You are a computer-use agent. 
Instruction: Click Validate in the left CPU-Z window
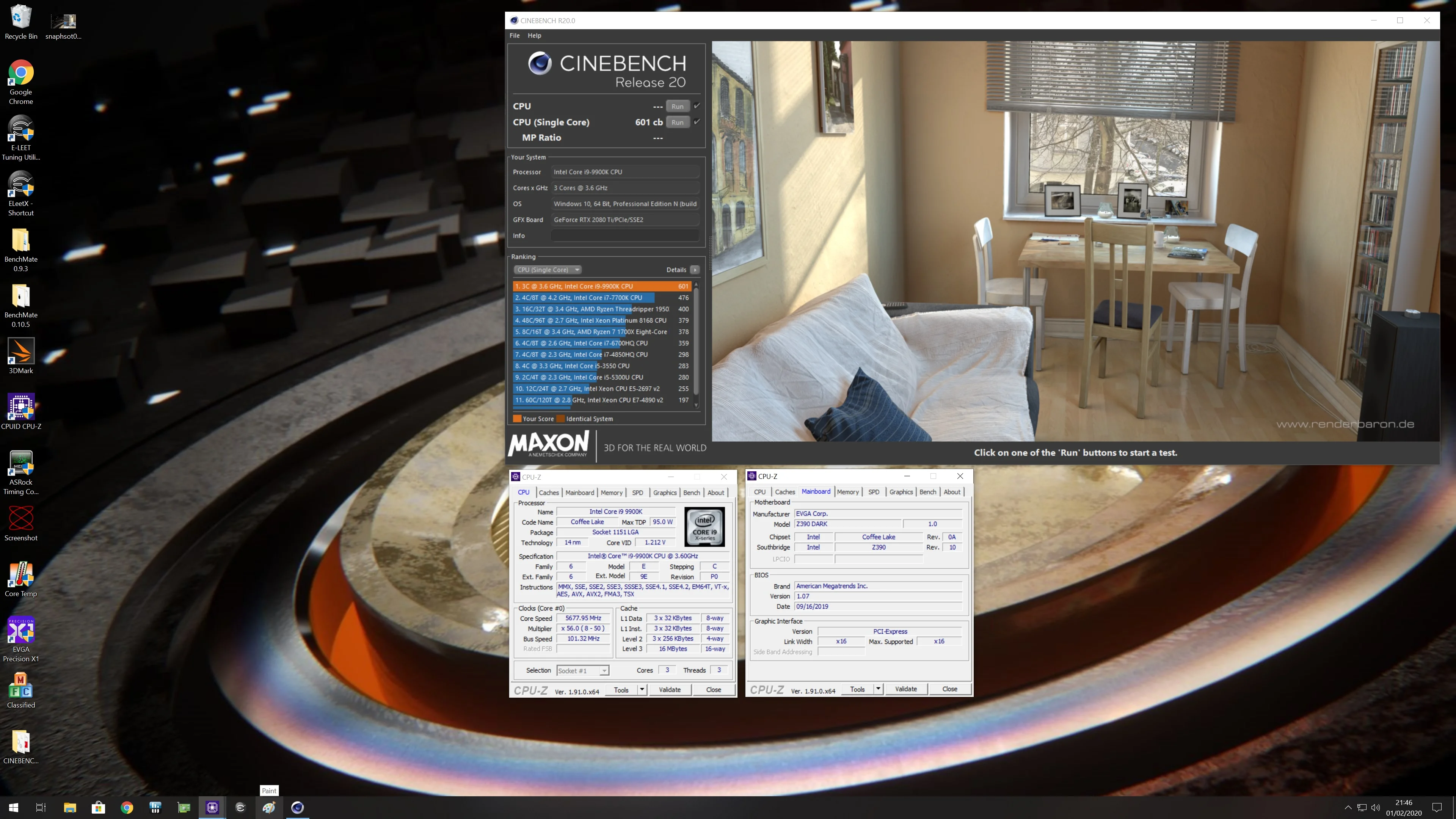tap(670, 690)
